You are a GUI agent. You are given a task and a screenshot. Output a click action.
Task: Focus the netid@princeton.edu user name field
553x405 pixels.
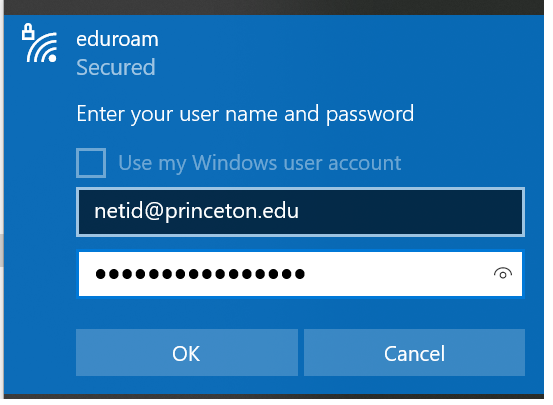(300, 212)
